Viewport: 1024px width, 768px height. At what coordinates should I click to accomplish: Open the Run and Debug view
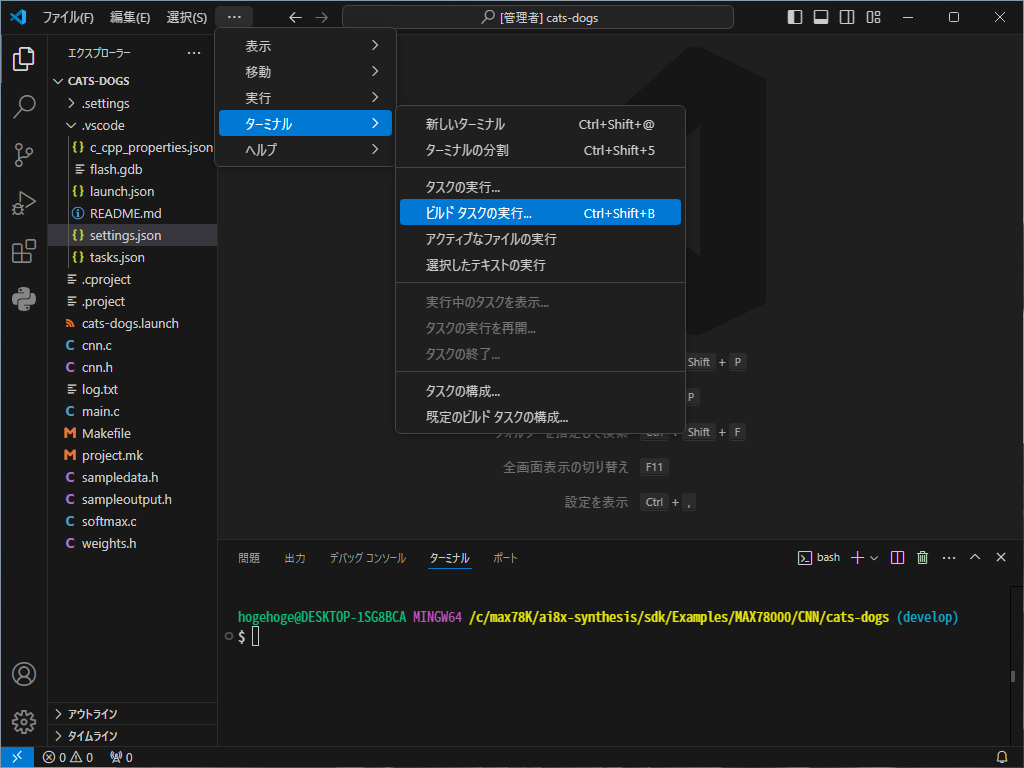coord(24,203)
